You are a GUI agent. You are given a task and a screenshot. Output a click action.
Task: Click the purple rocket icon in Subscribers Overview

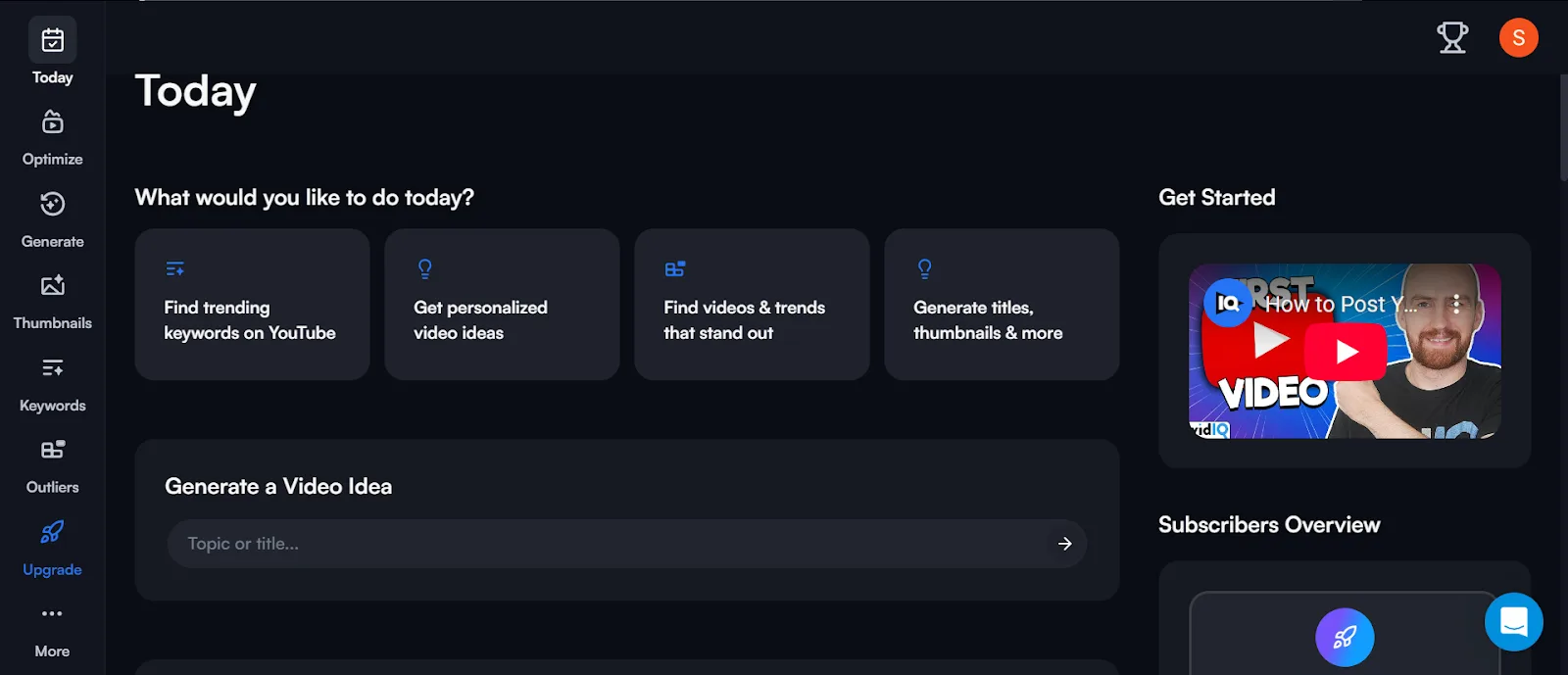pos(1345,638)
